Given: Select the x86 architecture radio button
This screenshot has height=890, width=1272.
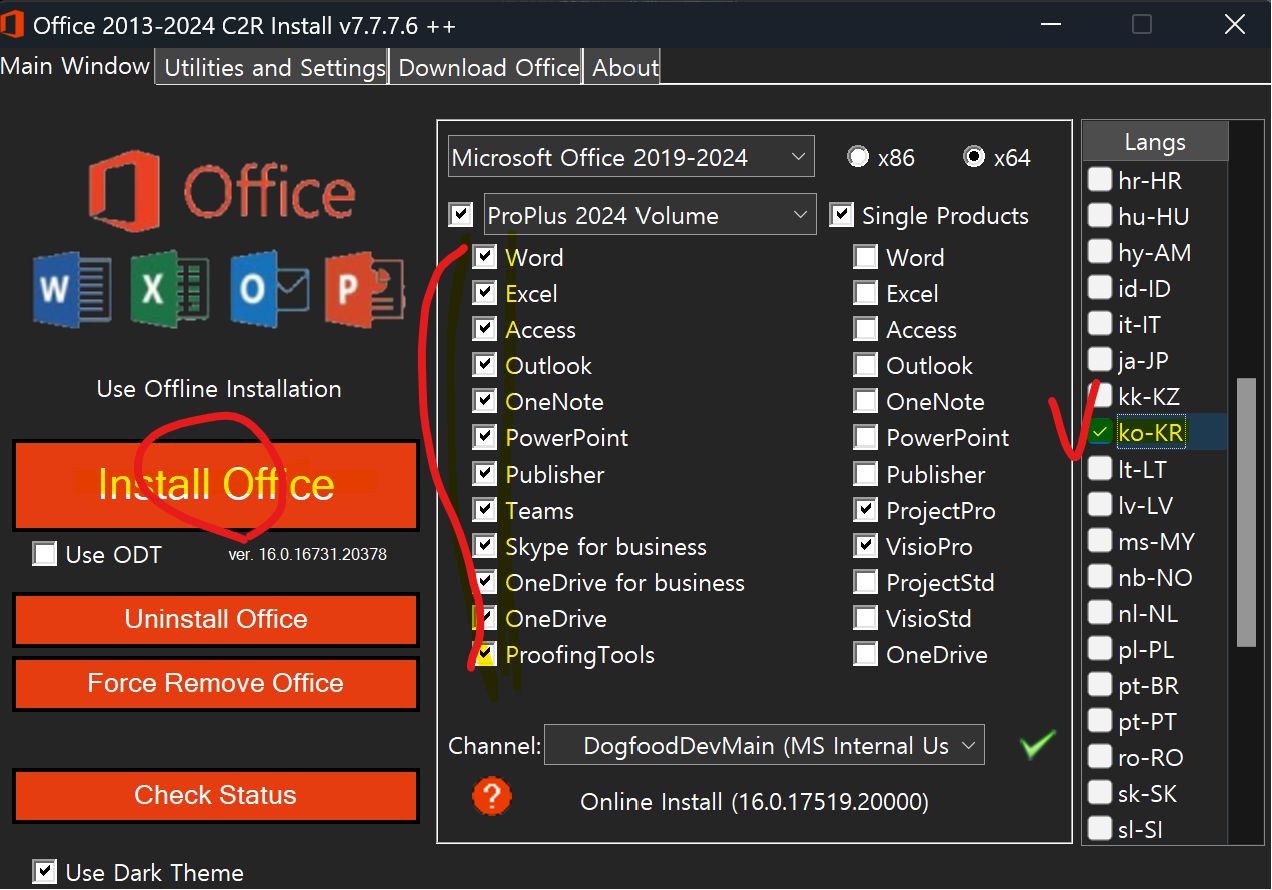Looking at the screenshot, I should (x=858, y=157).
